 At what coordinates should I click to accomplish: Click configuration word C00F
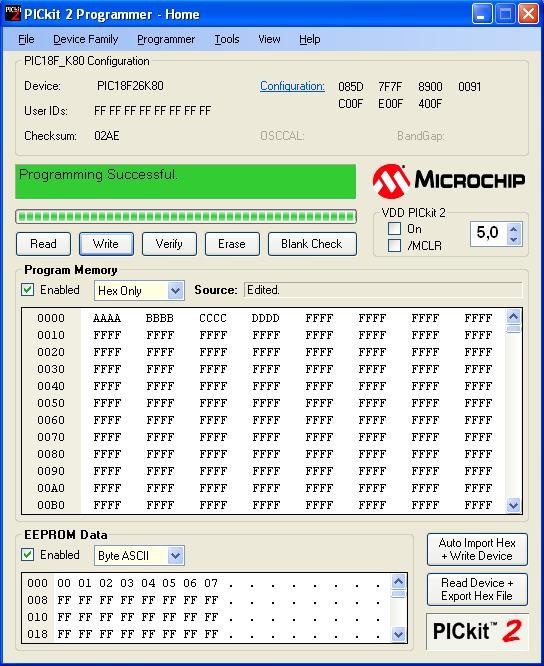pos(351,104)
